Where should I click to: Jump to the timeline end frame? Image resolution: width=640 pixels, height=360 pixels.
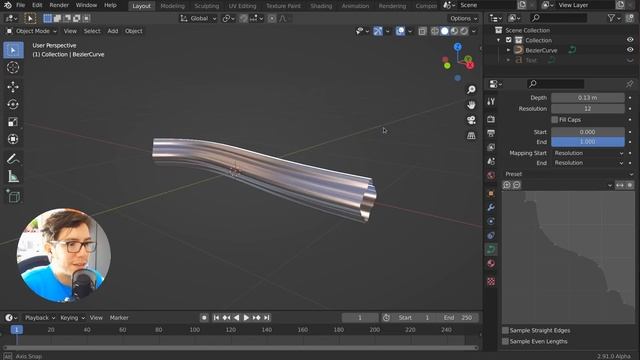(x=267, y=318)
